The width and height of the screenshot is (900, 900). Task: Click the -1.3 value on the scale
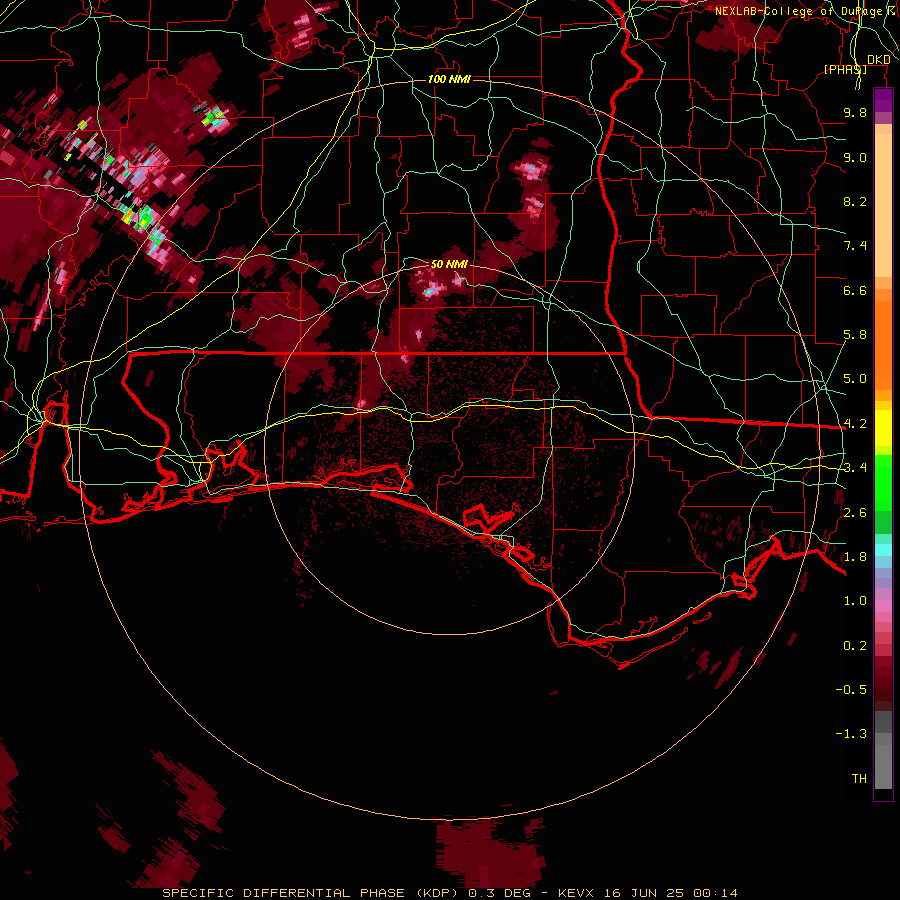click(851, 734)
